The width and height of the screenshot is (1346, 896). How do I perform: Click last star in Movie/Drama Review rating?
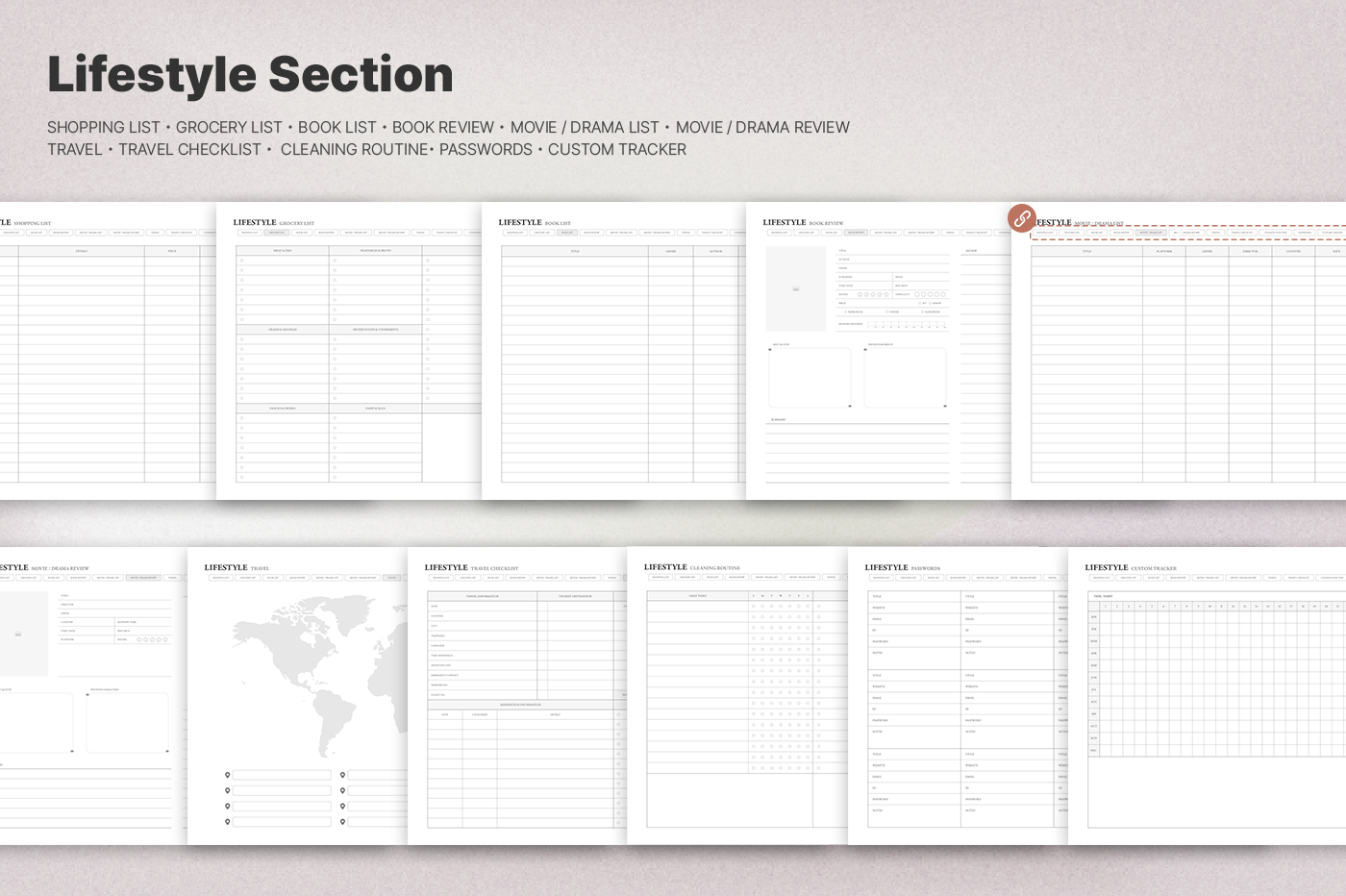click(165, 639)
